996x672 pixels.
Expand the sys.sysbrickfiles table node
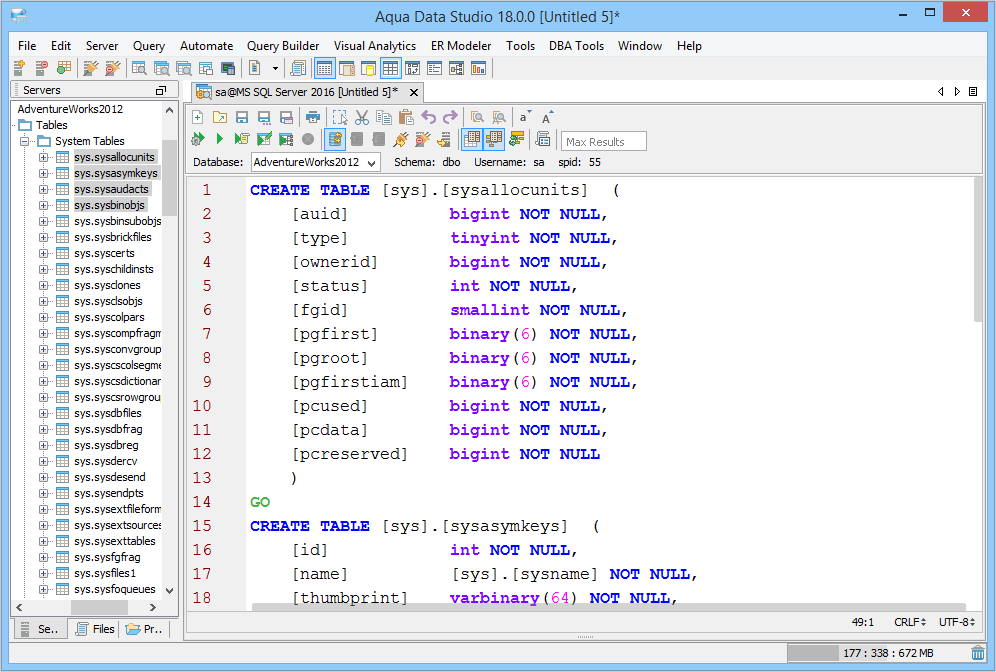(44, 237)
